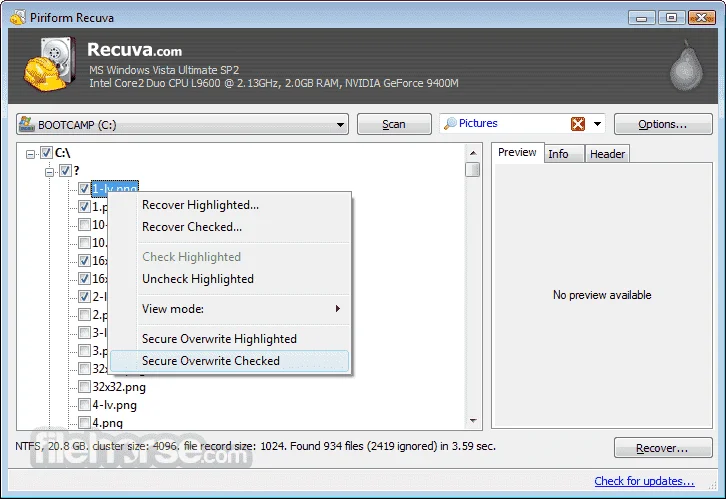The height and width of the screenshot is (499, 726).
Task: Click the 'Found 934 files' status text
Action: click(327, 446)
